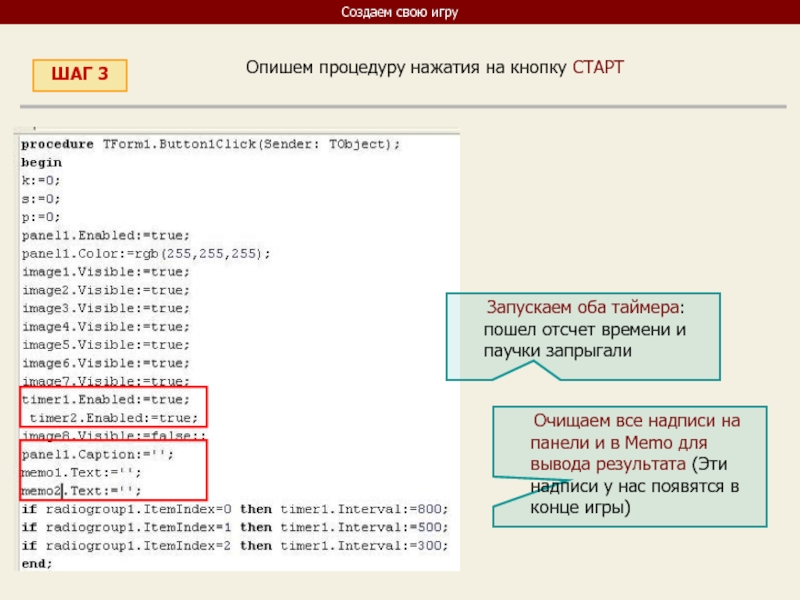Click the slide title 'Создаем свою игру'
Screen dimensions: 800x600
tap(399, 12)
